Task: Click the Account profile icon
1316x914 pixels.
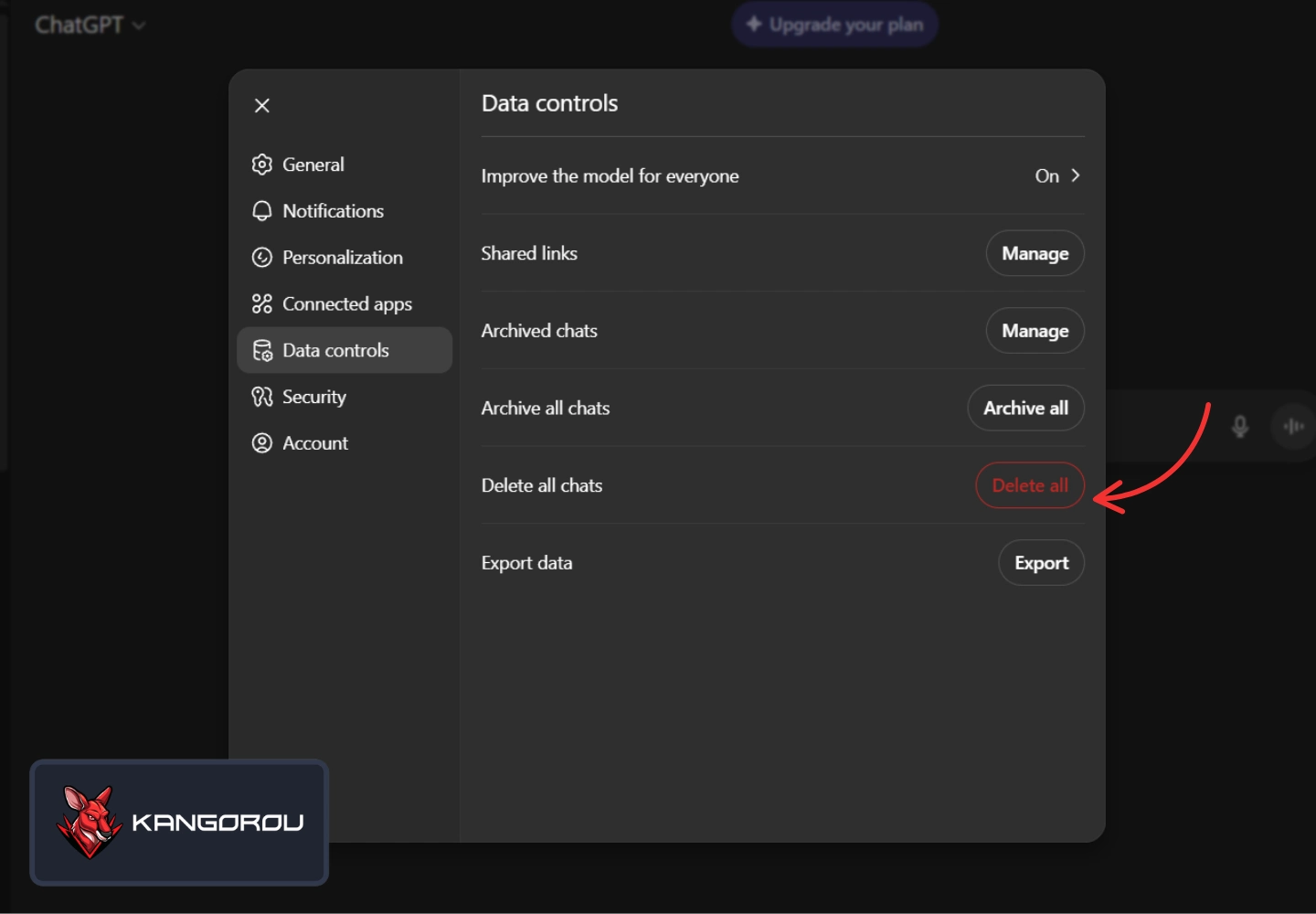Action: (x=262, y=443)
